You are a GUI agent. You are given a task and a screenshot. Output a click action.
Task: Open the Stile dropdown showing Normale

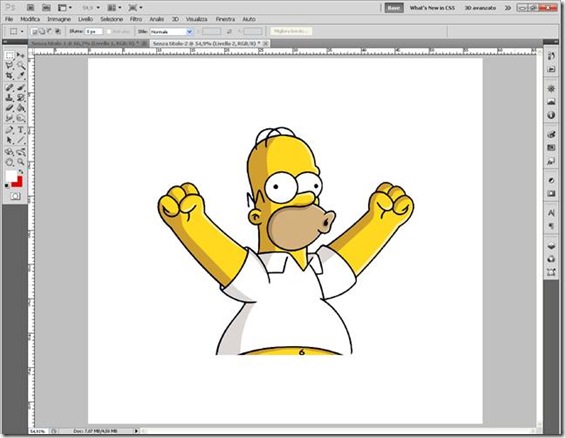172,32
